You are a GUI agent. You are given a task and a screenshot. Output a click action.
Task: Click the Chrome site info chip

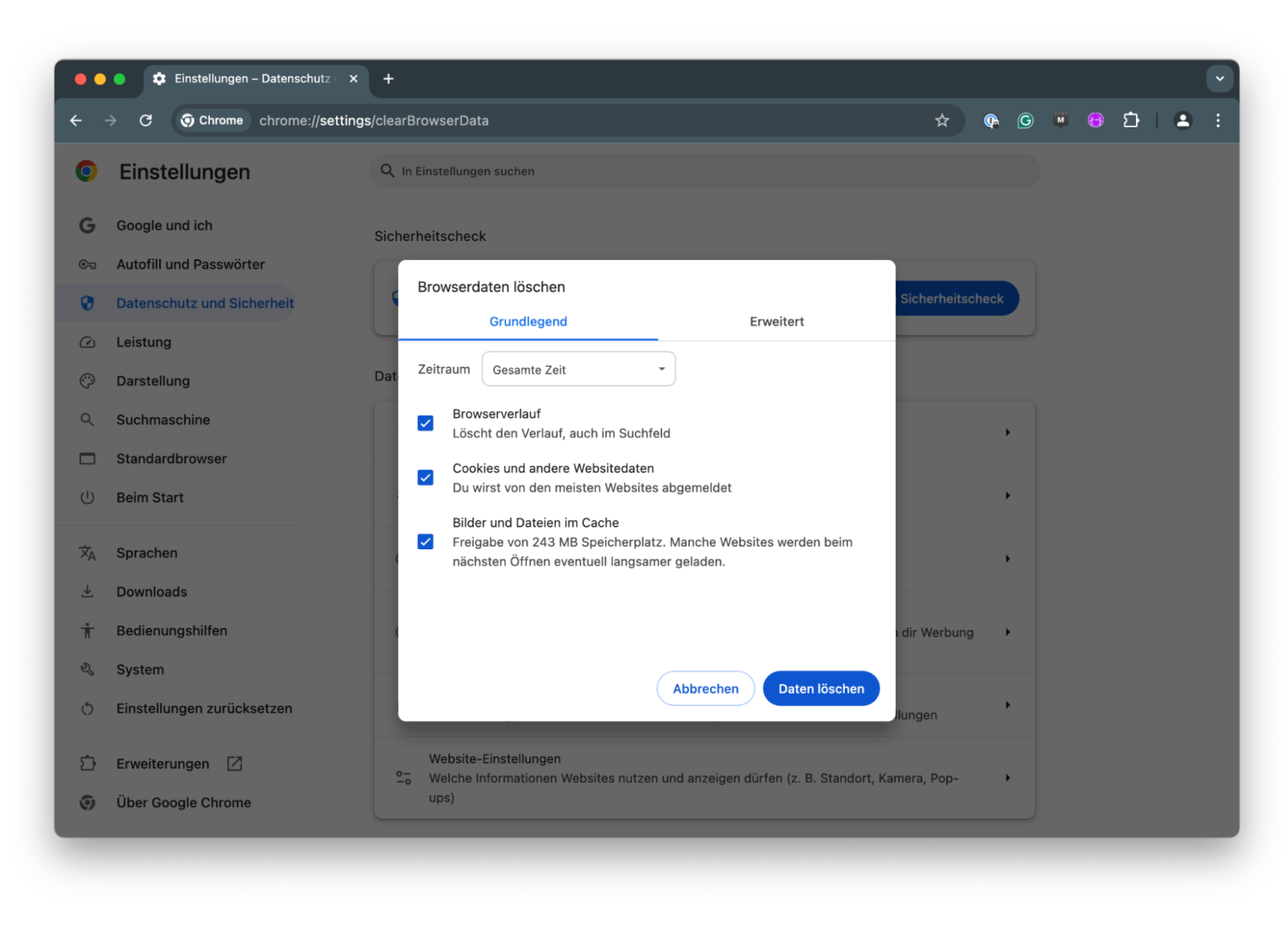tap(212, 121)
